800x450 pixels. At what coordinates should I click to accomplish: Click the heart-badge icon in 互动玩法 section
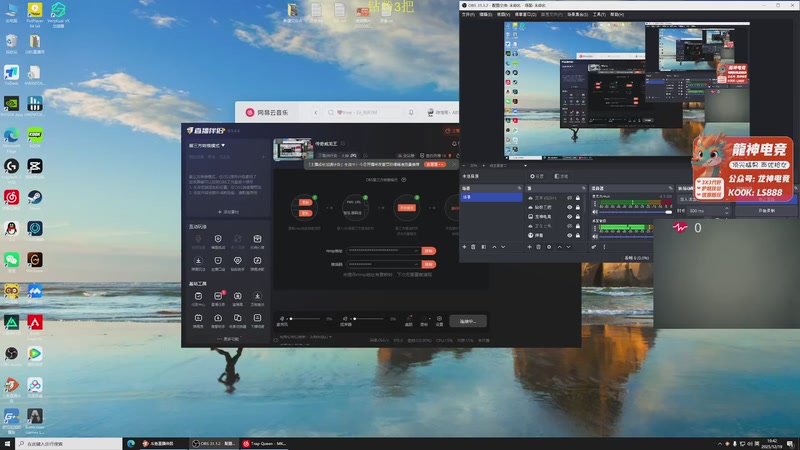click(238, 261)
